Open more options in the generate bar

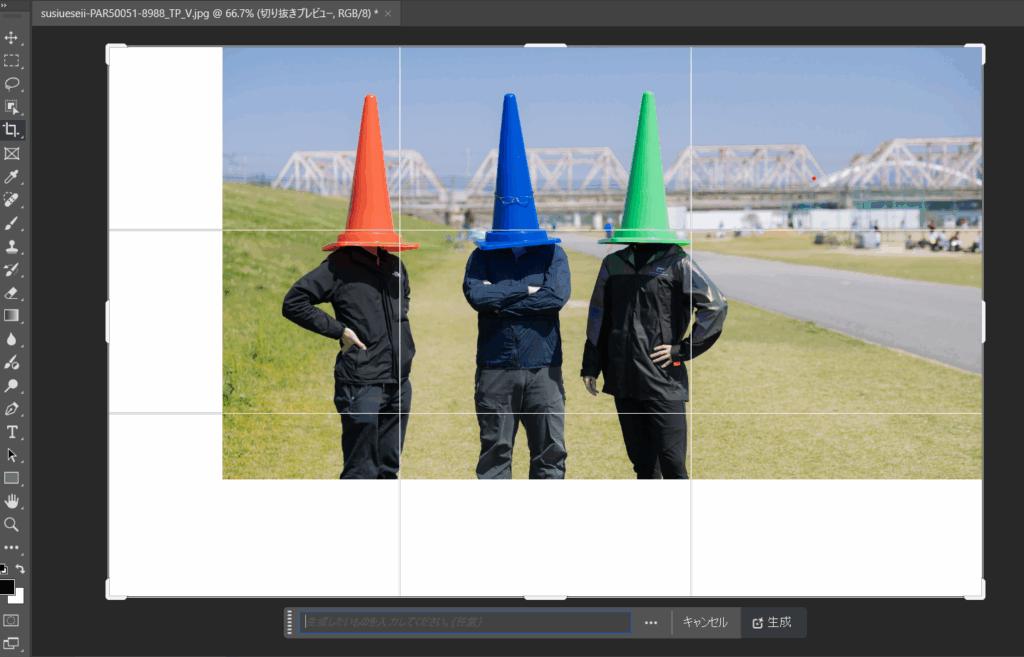[x=651, y=623]
